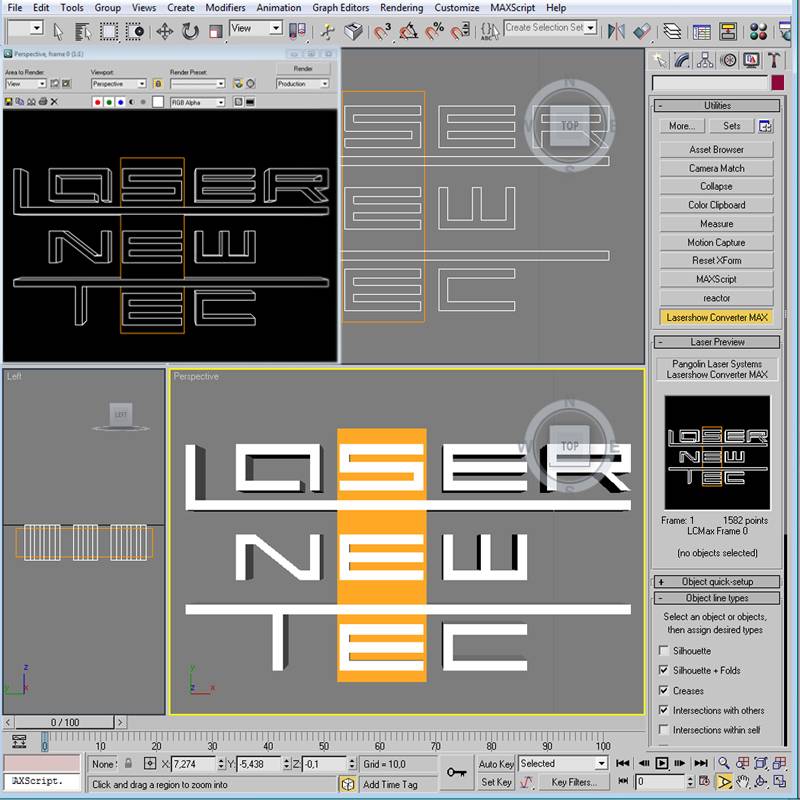
Task: Open the Rendering menu
Action: [x=402, y=8]
